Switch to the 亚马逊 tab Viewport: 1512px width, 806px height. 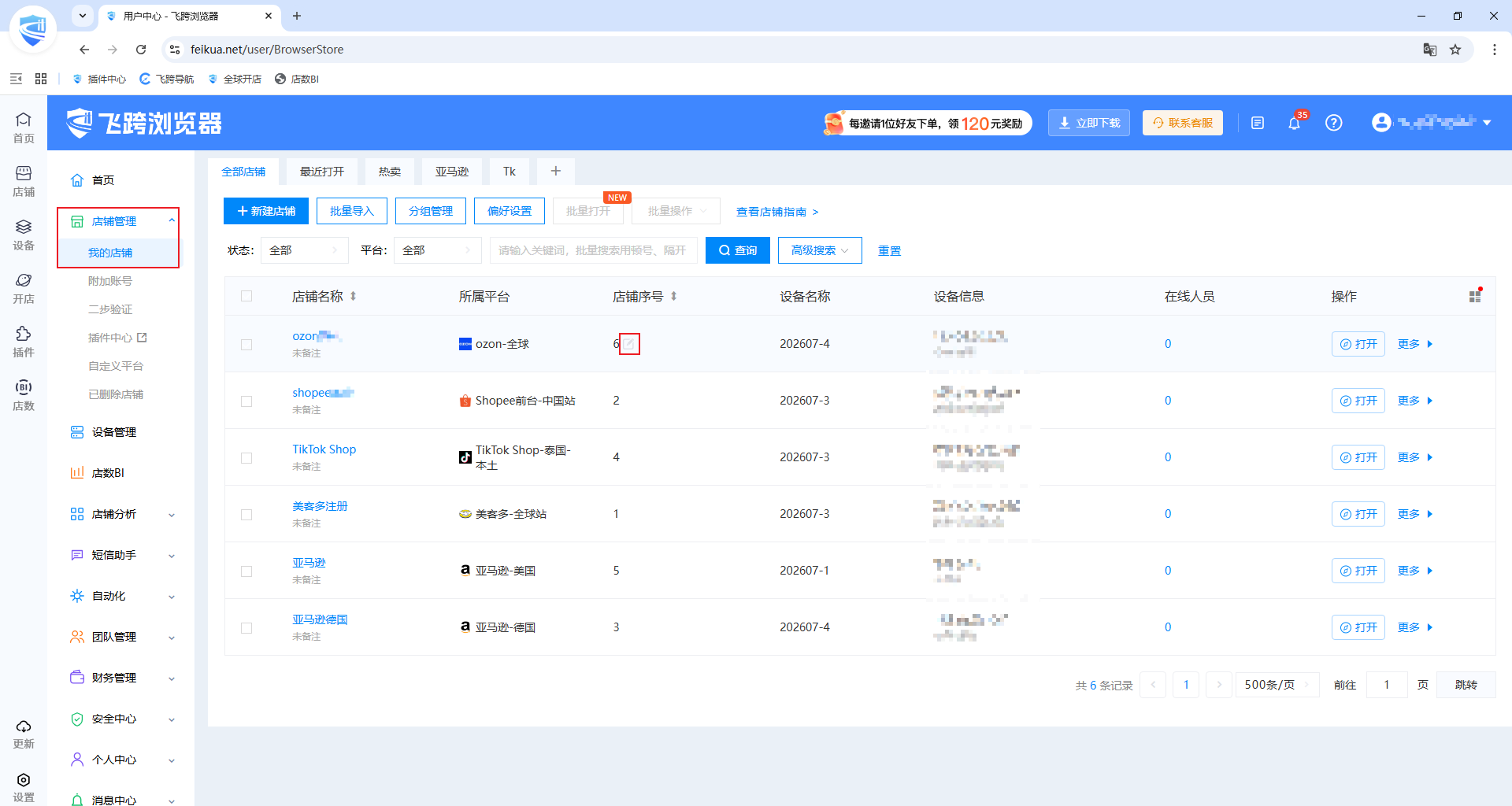452,172
